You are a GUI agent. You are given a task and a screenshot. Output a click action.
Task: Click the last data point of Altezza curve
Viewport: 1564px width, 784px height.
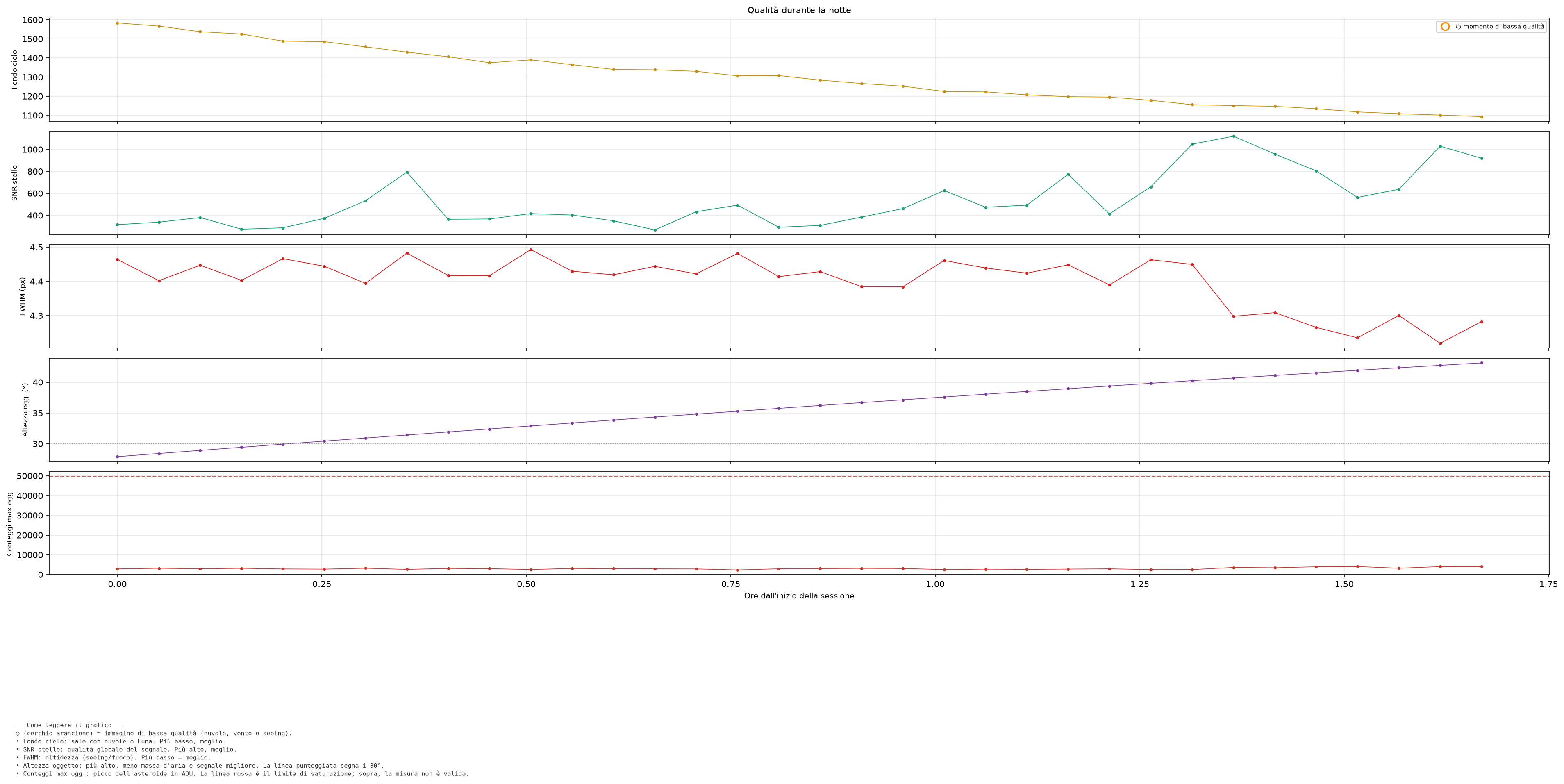tap(1482, 363)
